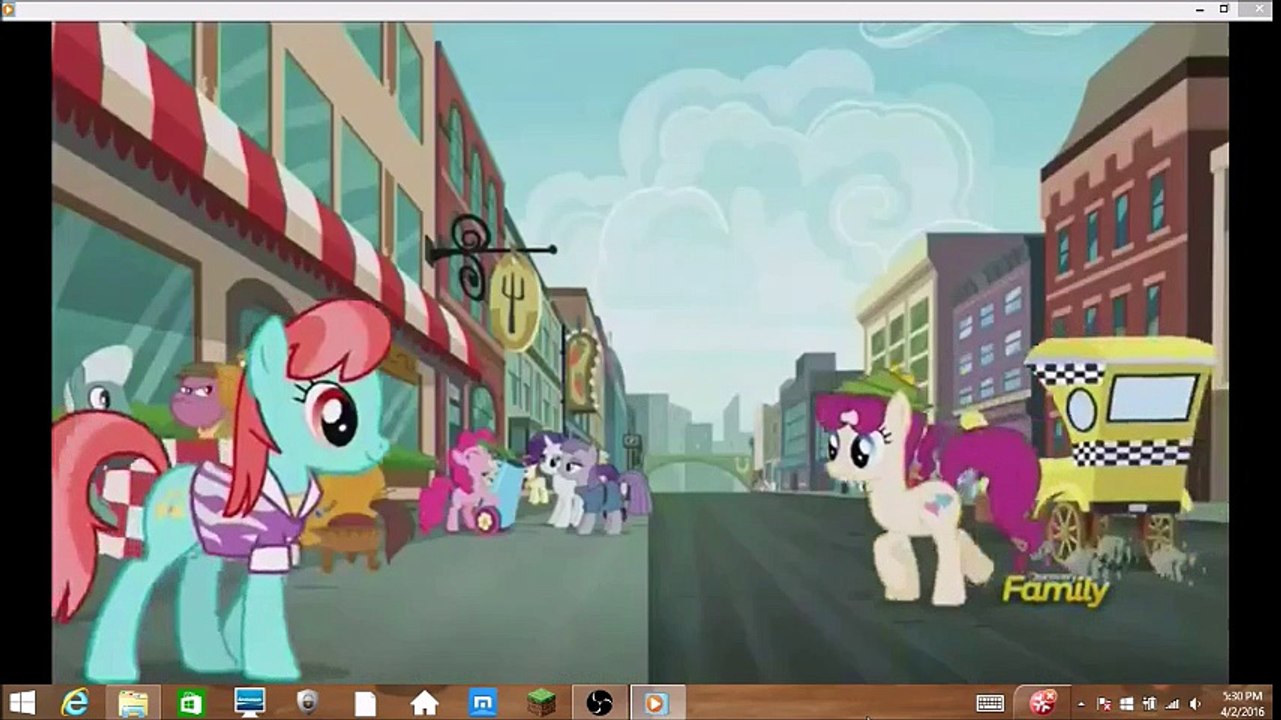Click the Windows logo tray icon
The width and height of the screenshot is (1281, 720).
(1127, 704)
